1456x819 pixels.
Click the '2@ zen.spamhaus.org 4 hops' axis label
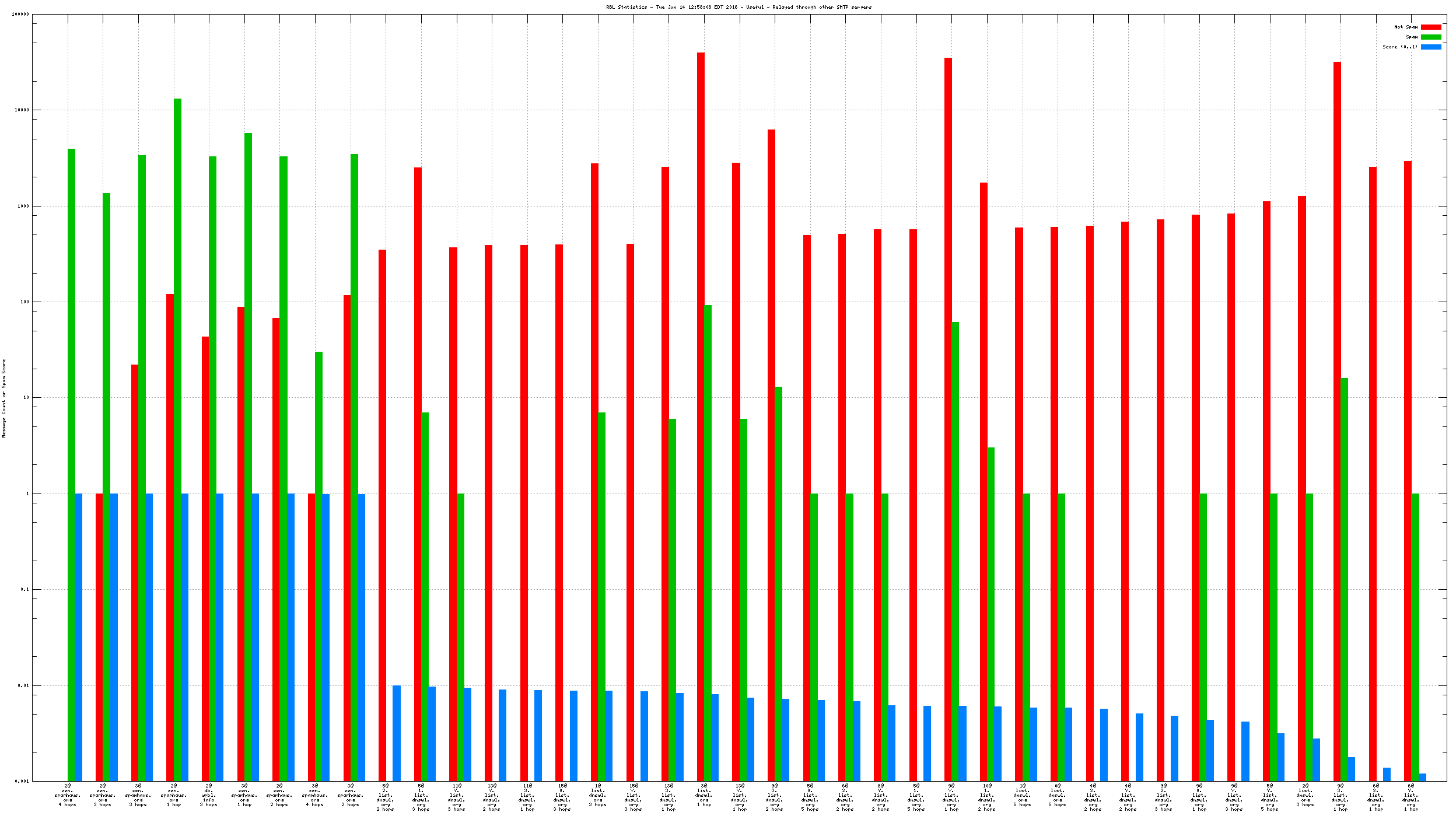click(x=68, y=796)
